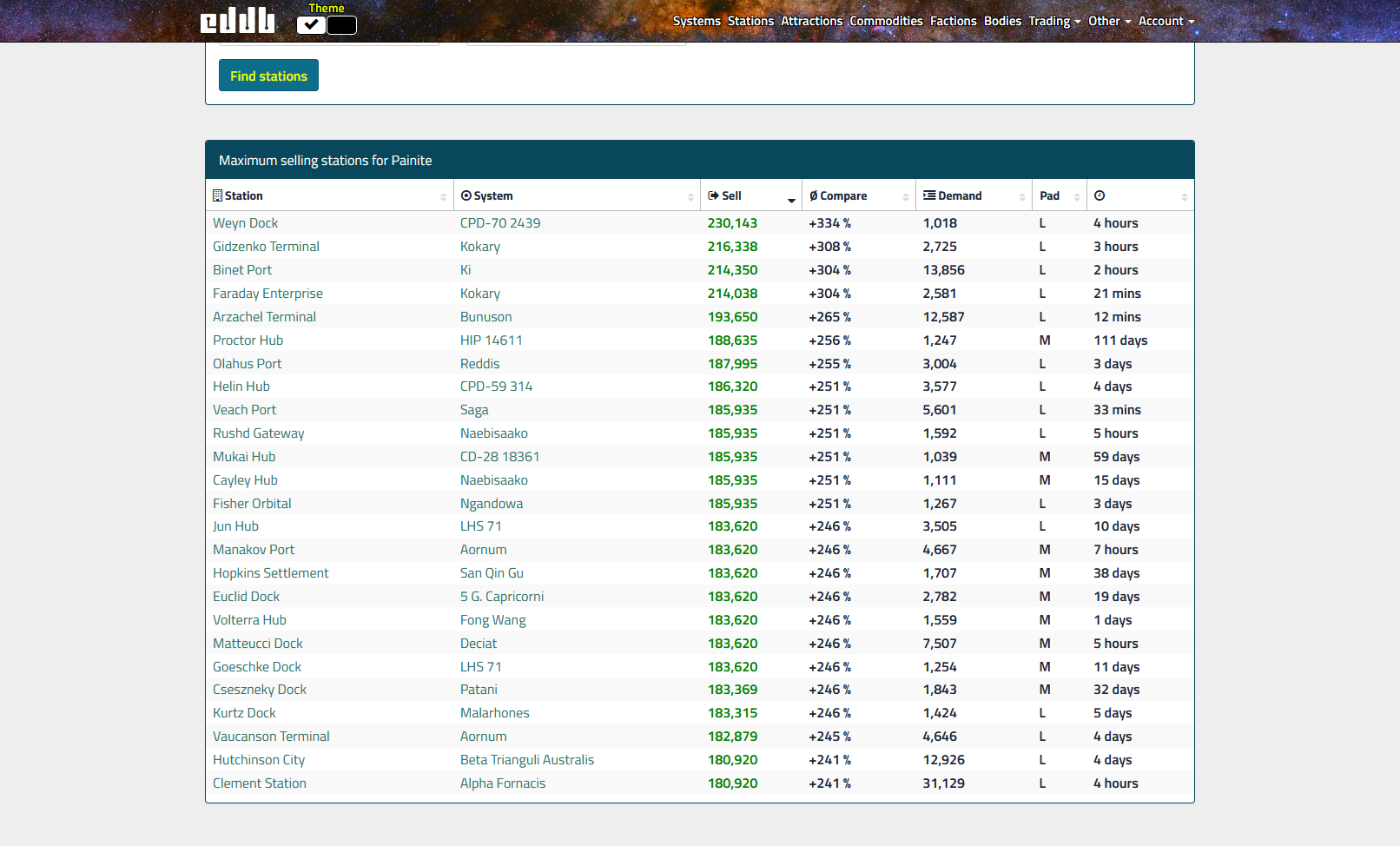The height and width of the screenshot is (846, 1400).
Task: Sort by Compare column
Action: point(859,195)
